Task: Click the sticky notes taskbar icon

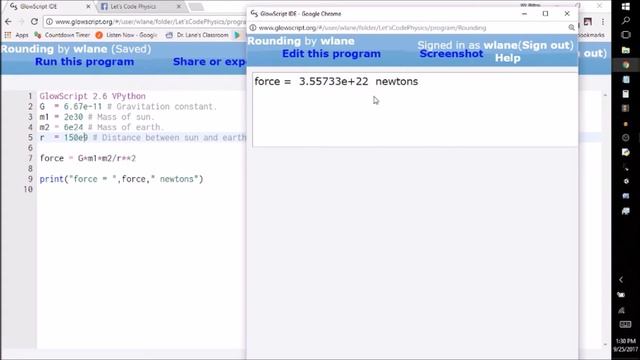Action: pos(626,152)
